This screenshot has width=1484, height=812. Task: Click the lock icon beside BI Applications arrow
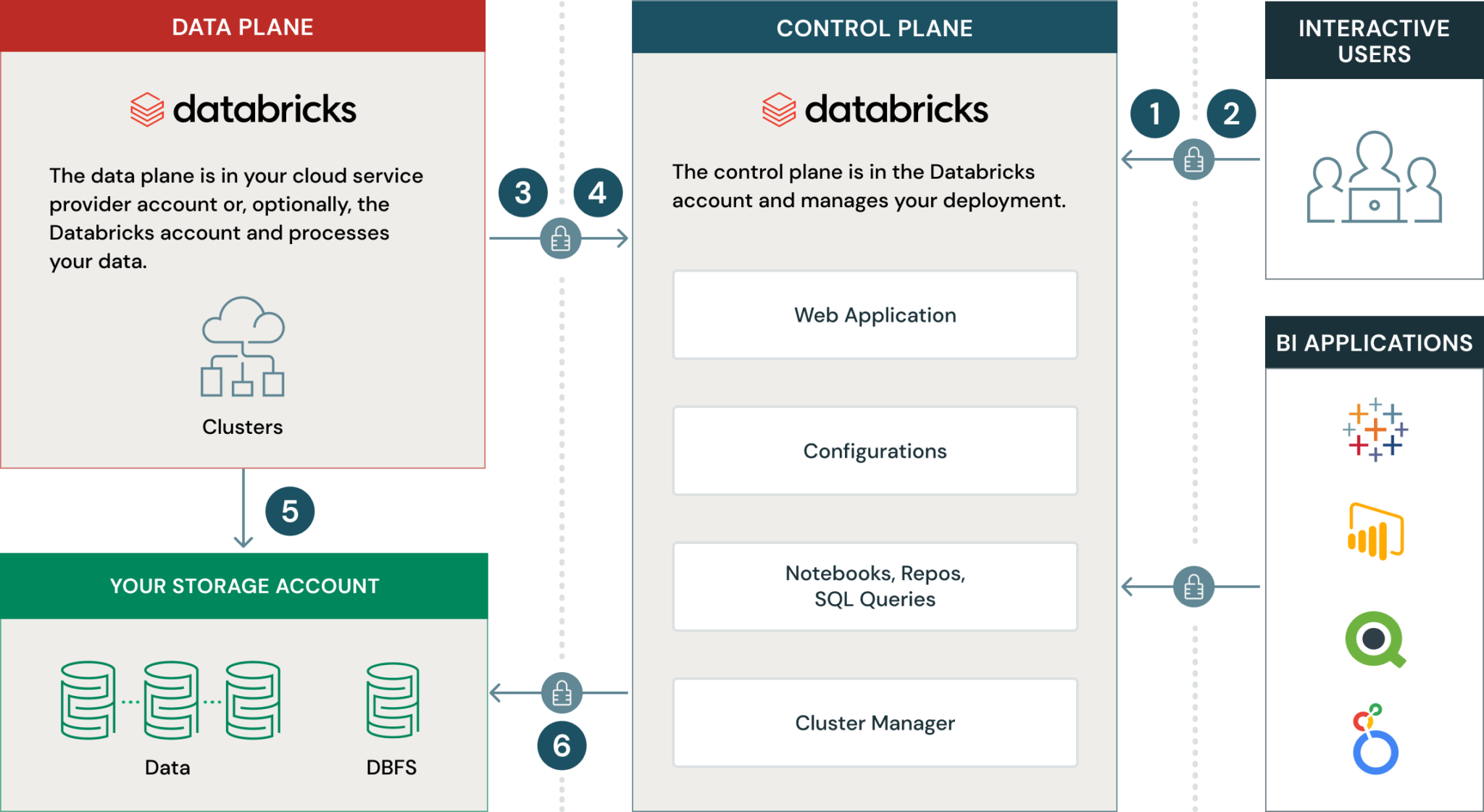(x=1193, y=587)
